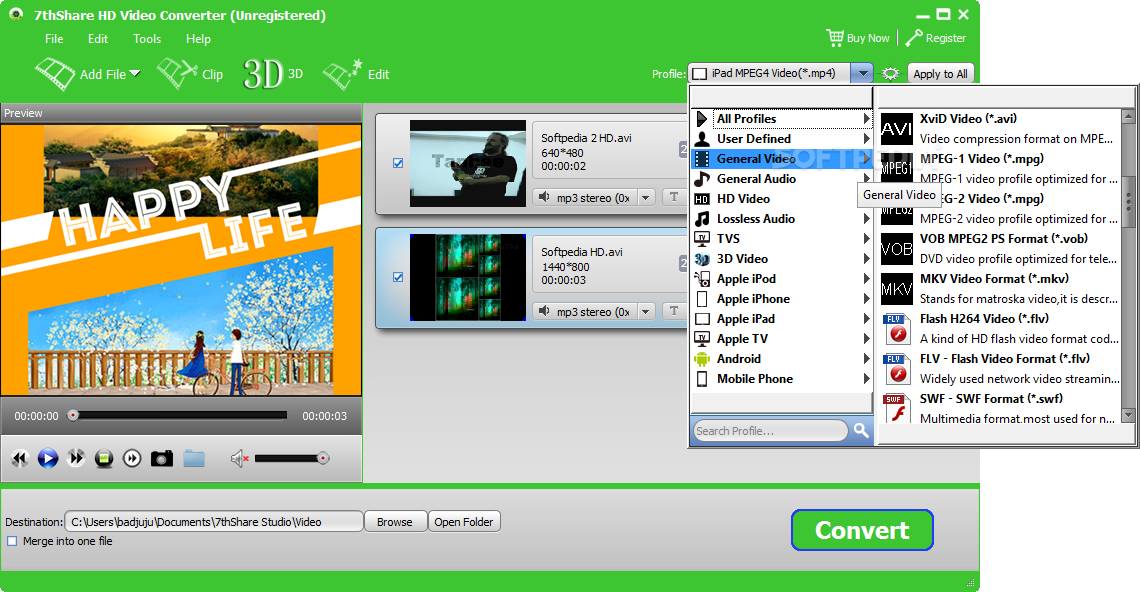Click subtitle T button for Softpedia 2 HD.avi

674,197
